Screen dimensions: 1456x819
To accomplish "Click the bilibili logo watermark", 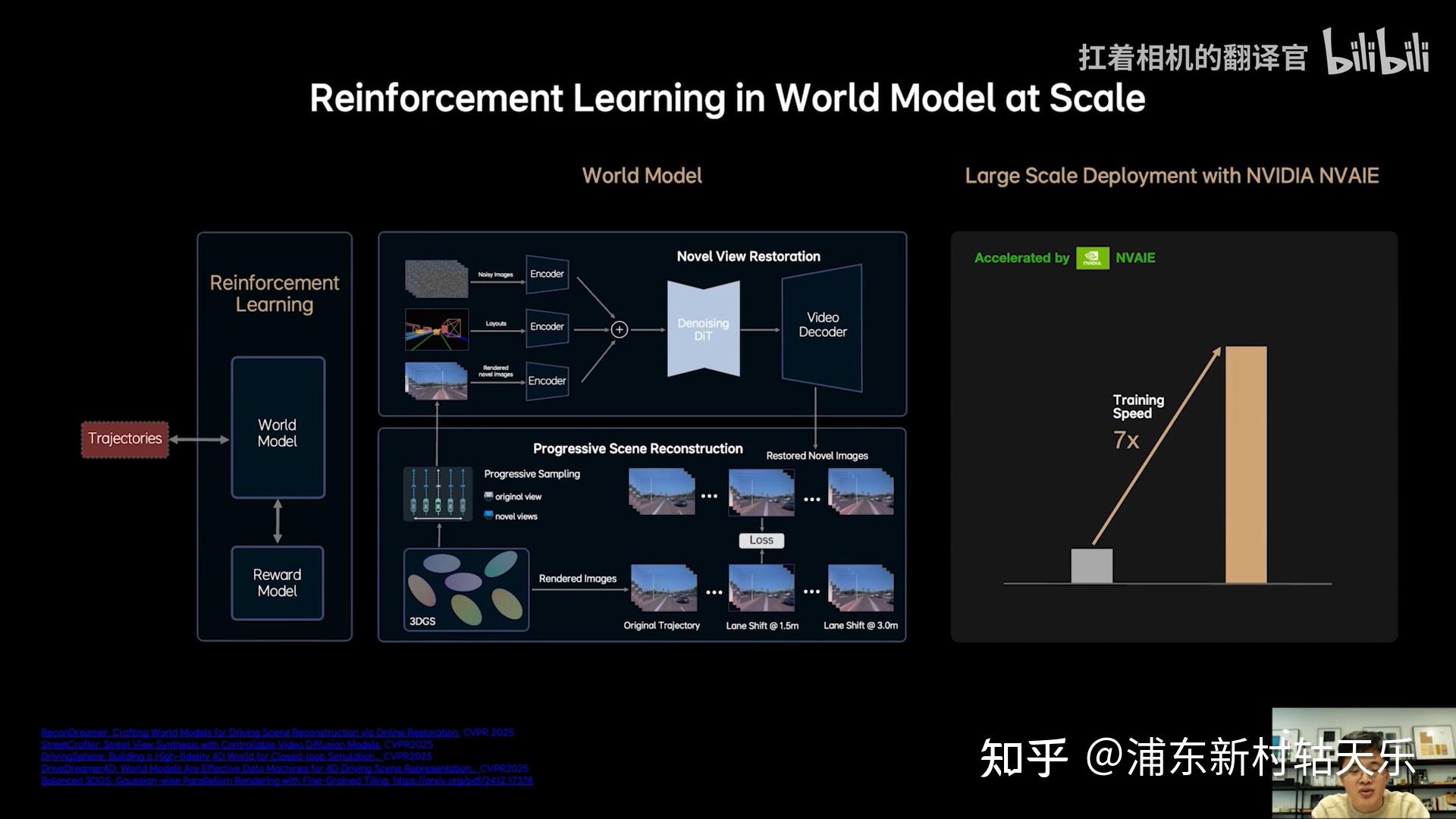I will coord(1376,52).
